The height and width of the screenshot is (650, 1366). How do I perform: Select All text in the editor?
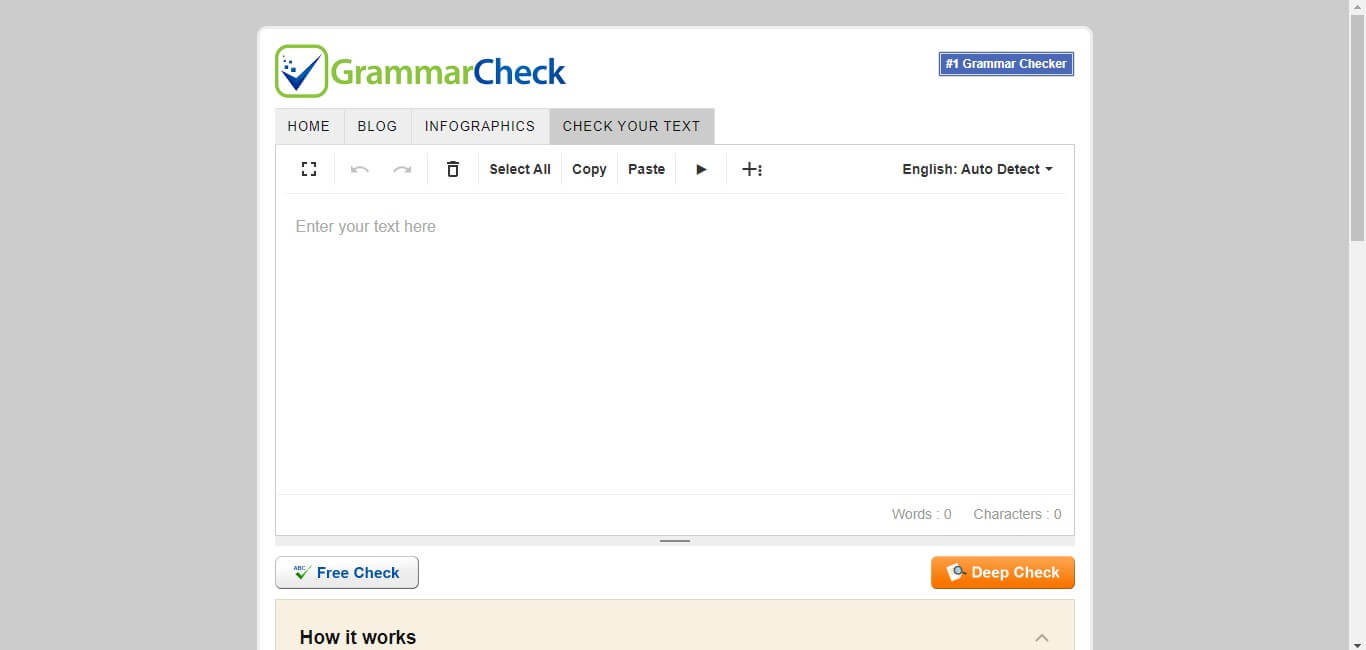(x=519, y=169)
